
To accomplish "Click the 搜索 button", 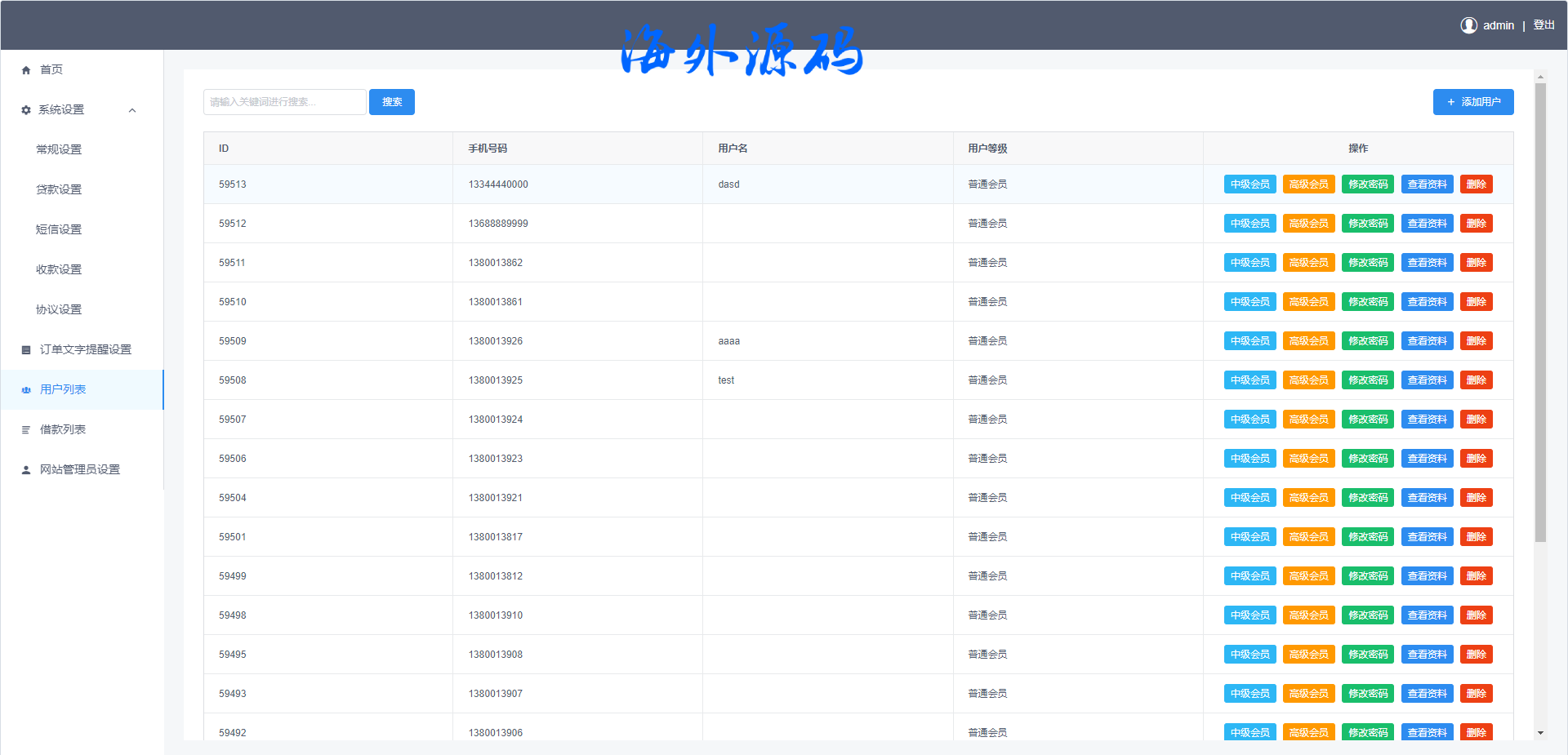I will tap(392, 102).
